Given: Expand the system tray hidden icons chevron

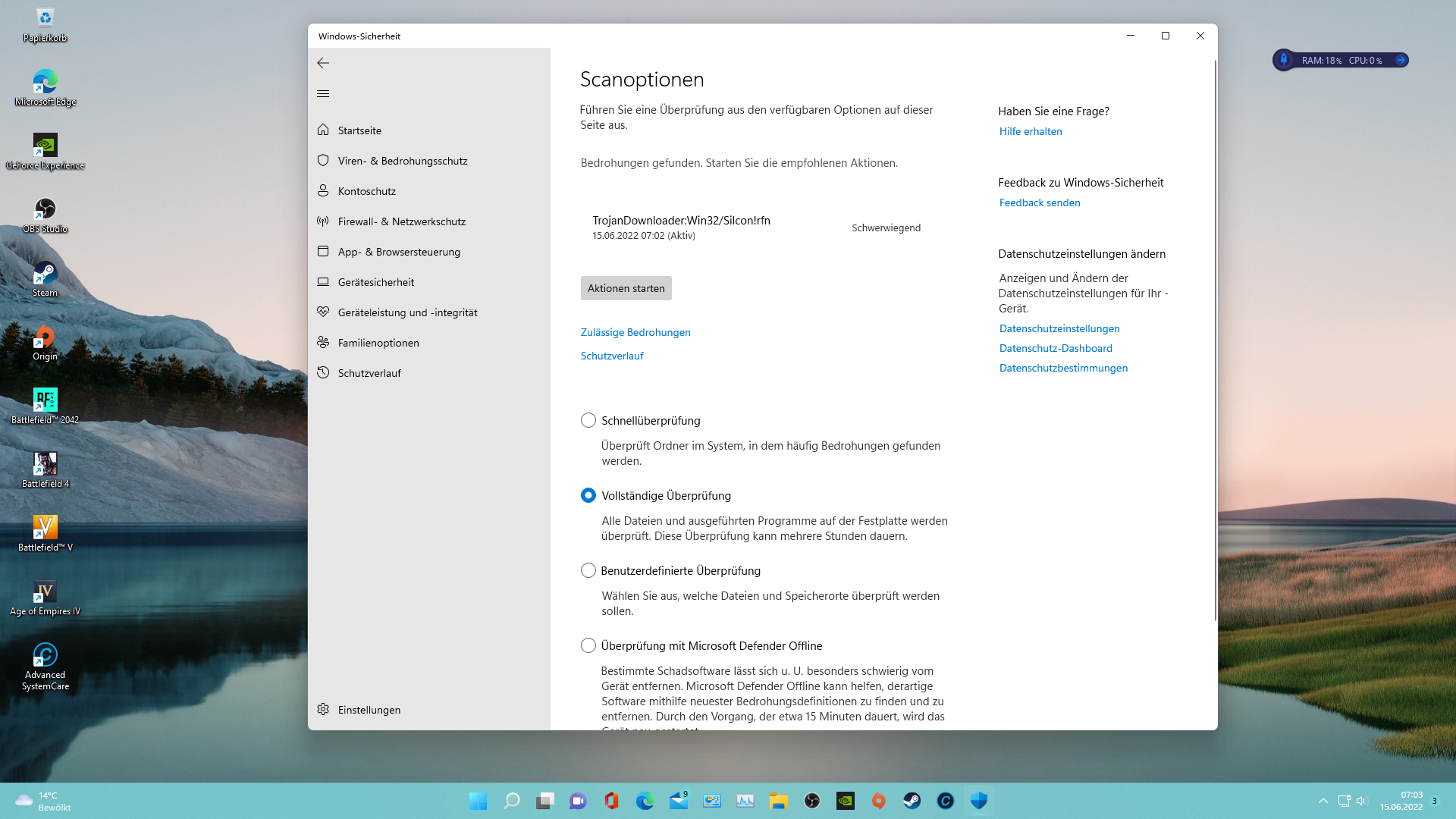Looking at the screenshot, I should point(1323,801).
